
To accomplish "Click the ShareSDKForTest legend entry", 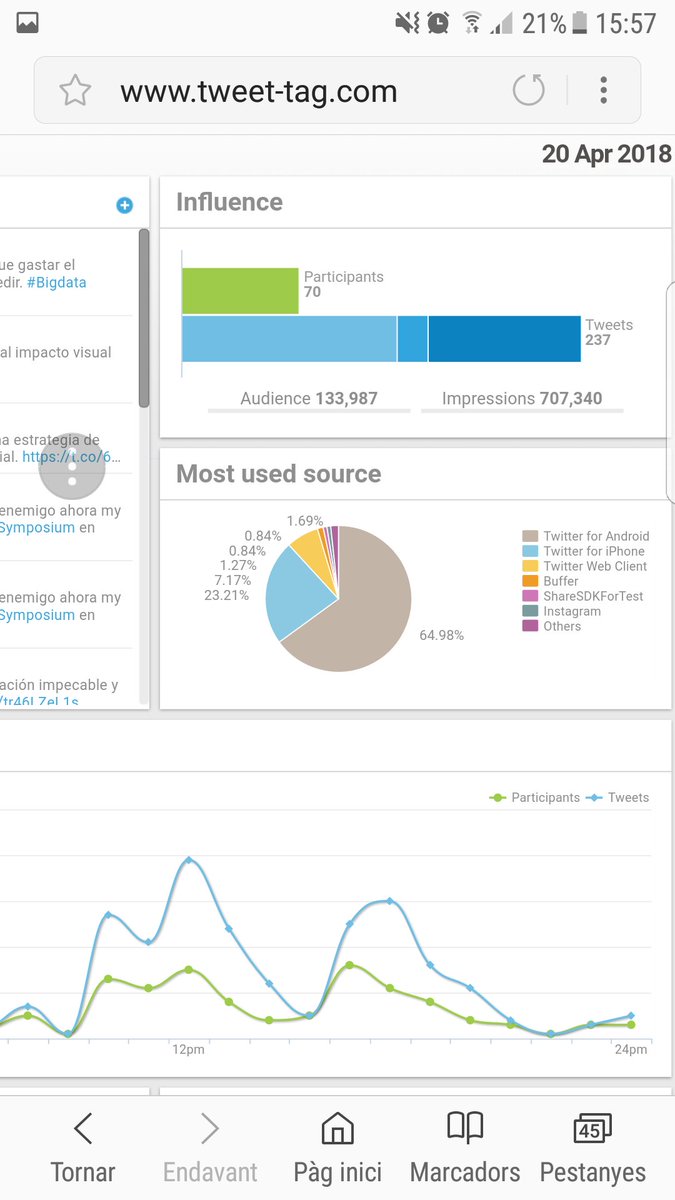I will 583,596.
